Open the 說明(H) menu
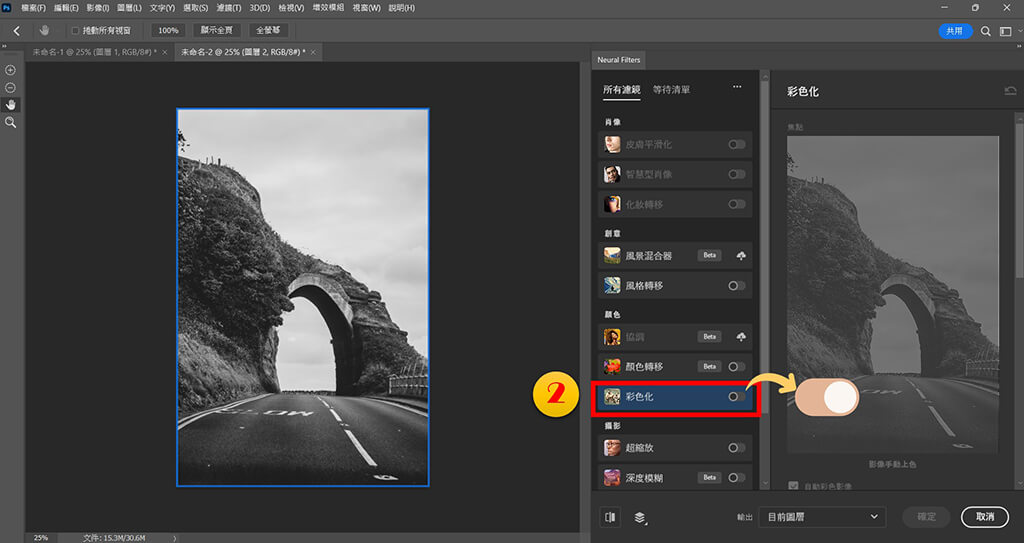 (402, 8)
